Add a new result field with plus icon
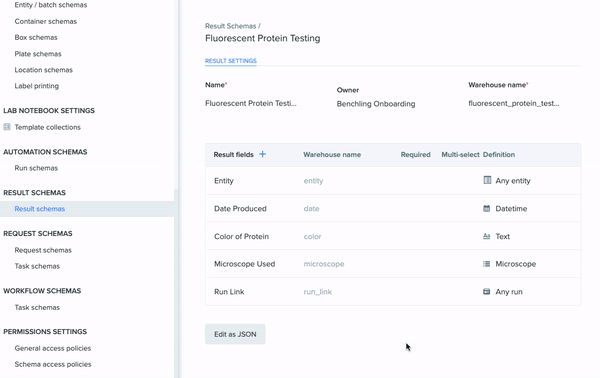 tap(262, 154)
